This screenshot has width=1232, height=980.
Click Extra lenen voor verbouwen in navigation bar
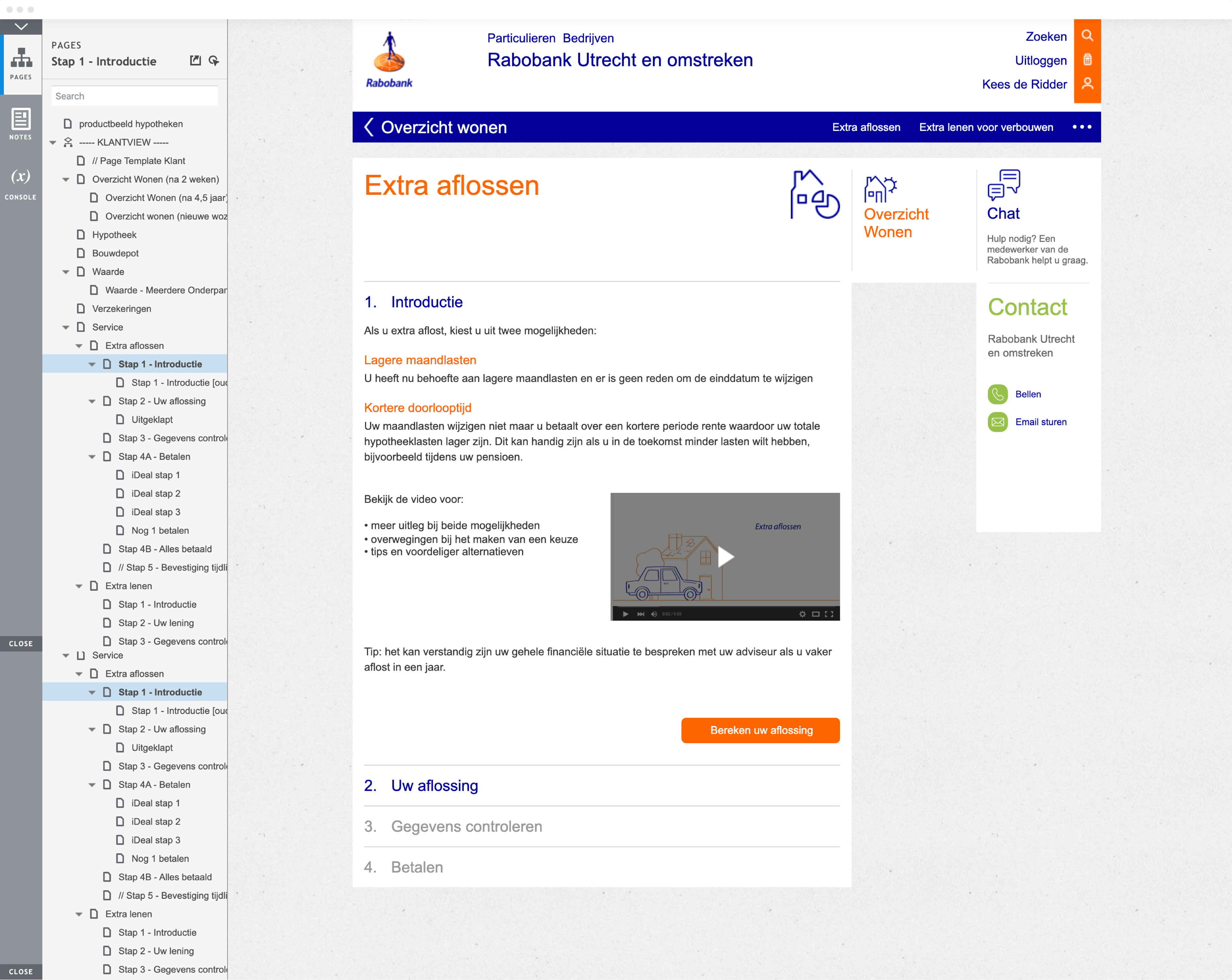tap(986, 127)
